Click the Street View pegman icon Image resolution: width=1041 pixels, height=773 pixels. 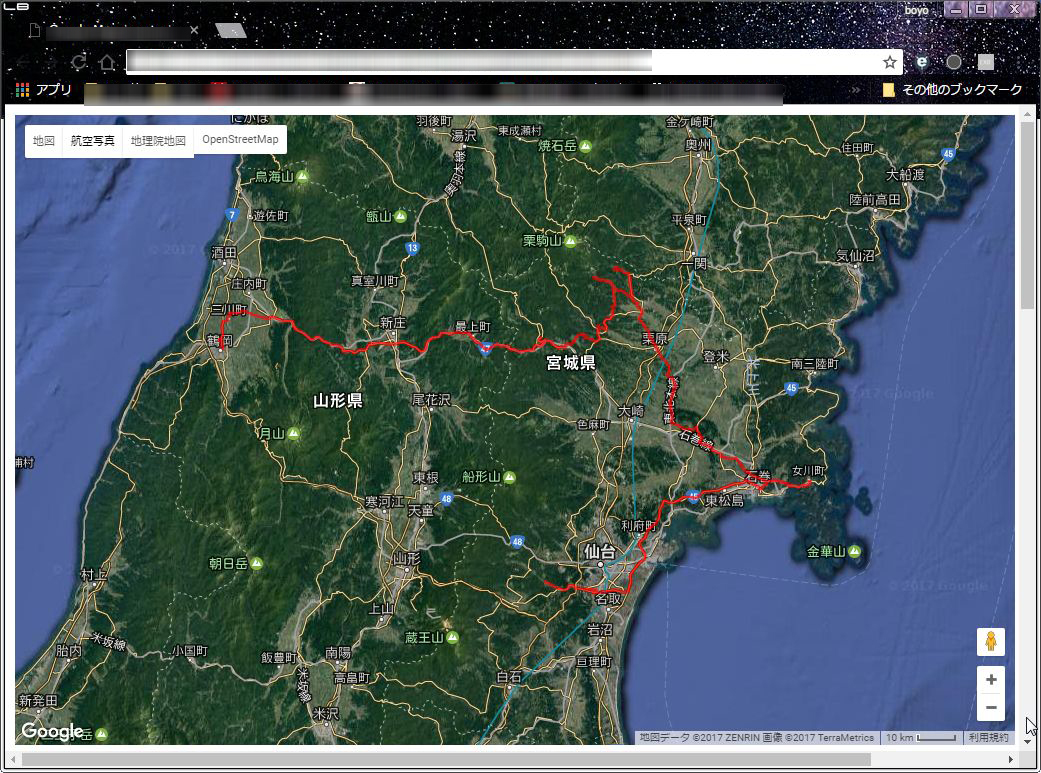(991, 642)
